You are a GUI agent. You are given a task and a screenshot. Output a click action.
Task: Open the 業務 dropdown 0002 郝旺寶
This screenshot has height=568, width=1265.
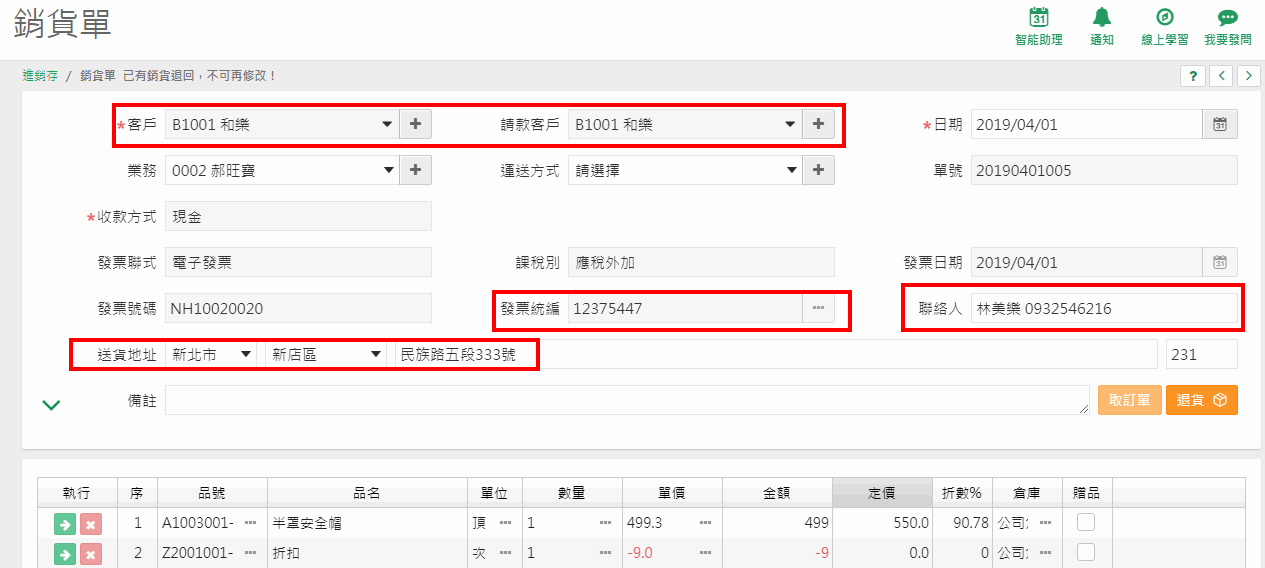coord(282,171)
